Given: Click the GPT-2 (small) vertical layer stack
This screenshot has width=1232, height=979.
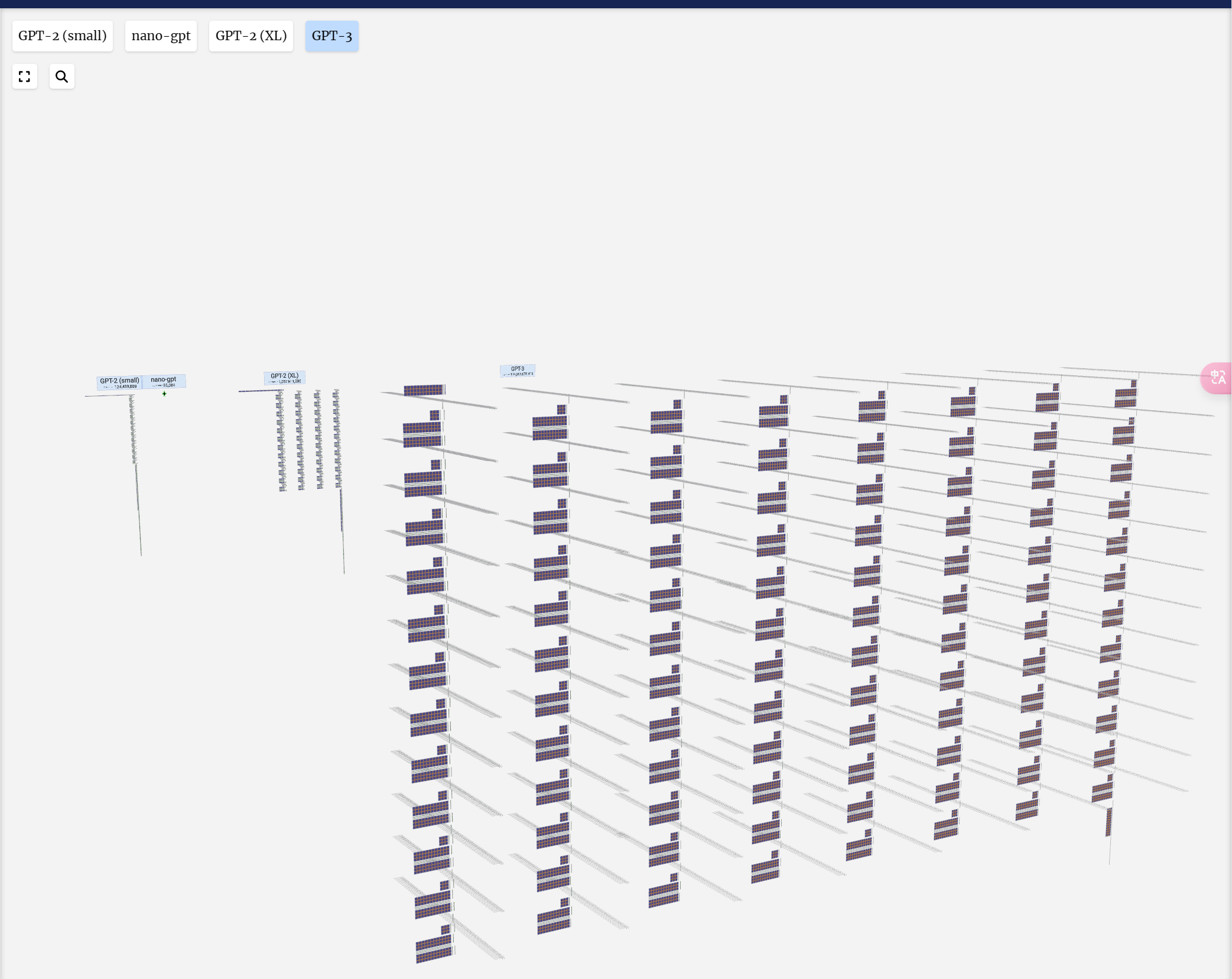Looking at the screenshot, I should click(133, 429).
